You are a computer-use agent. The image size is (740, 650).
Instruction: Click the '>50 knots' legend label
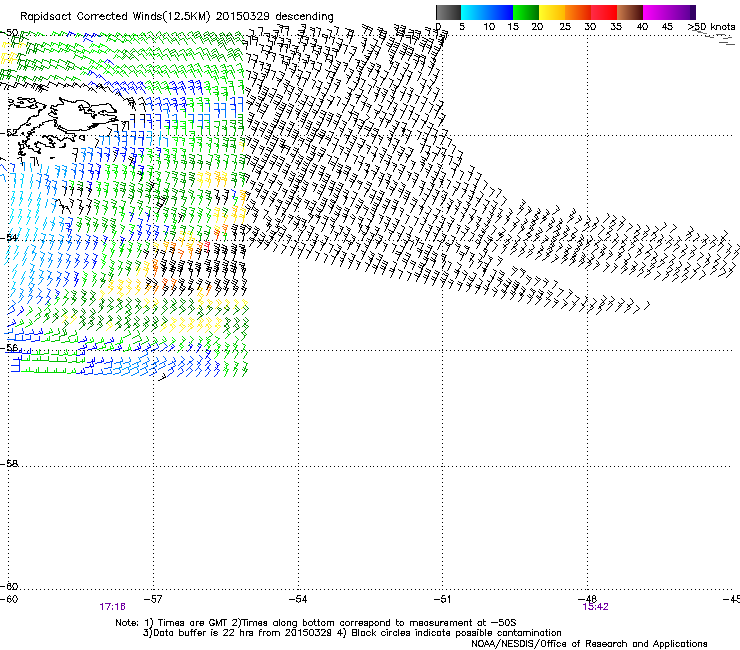711,27
